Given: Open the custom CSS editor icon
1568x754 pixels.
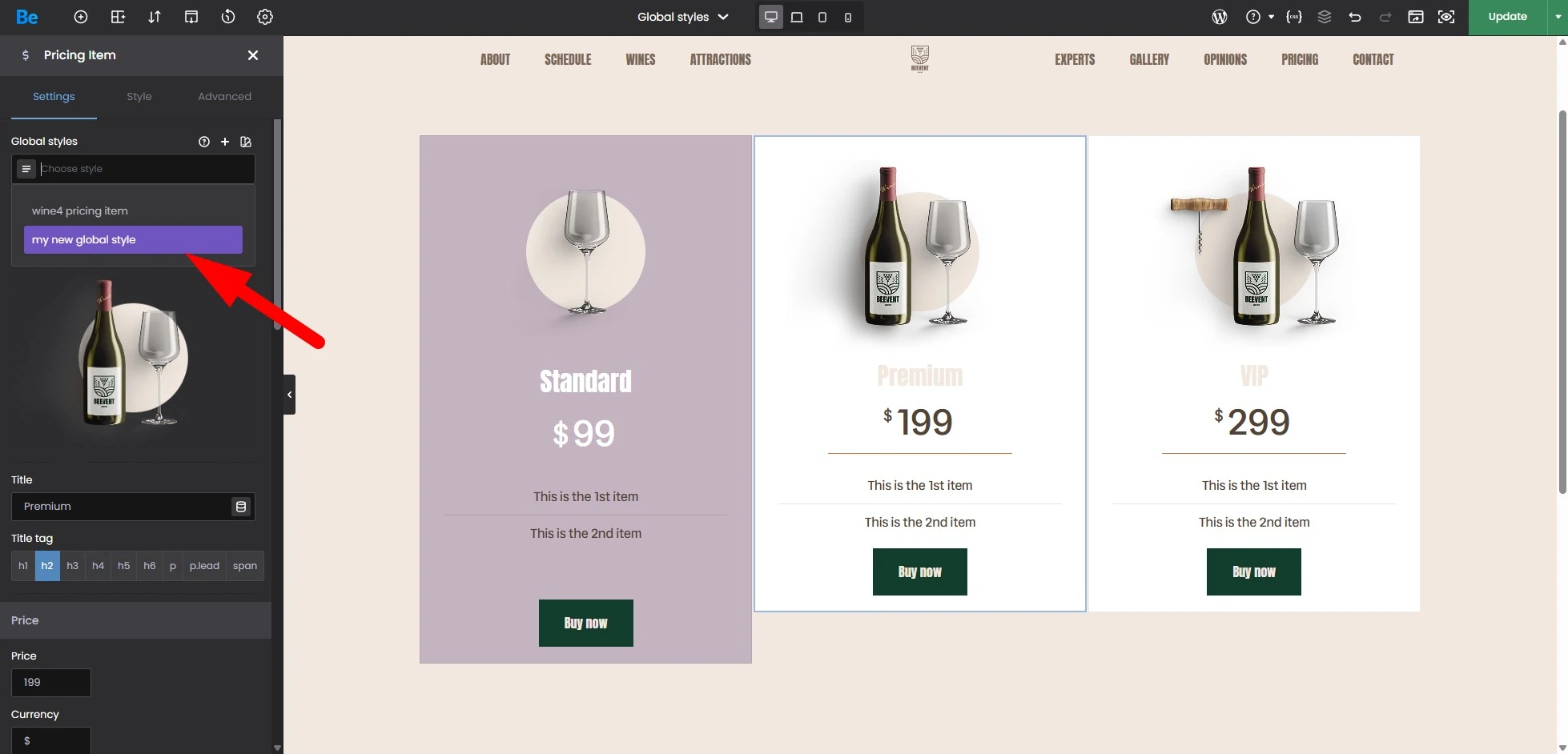Looking at the screenshot, I should tap(1294, 17).
